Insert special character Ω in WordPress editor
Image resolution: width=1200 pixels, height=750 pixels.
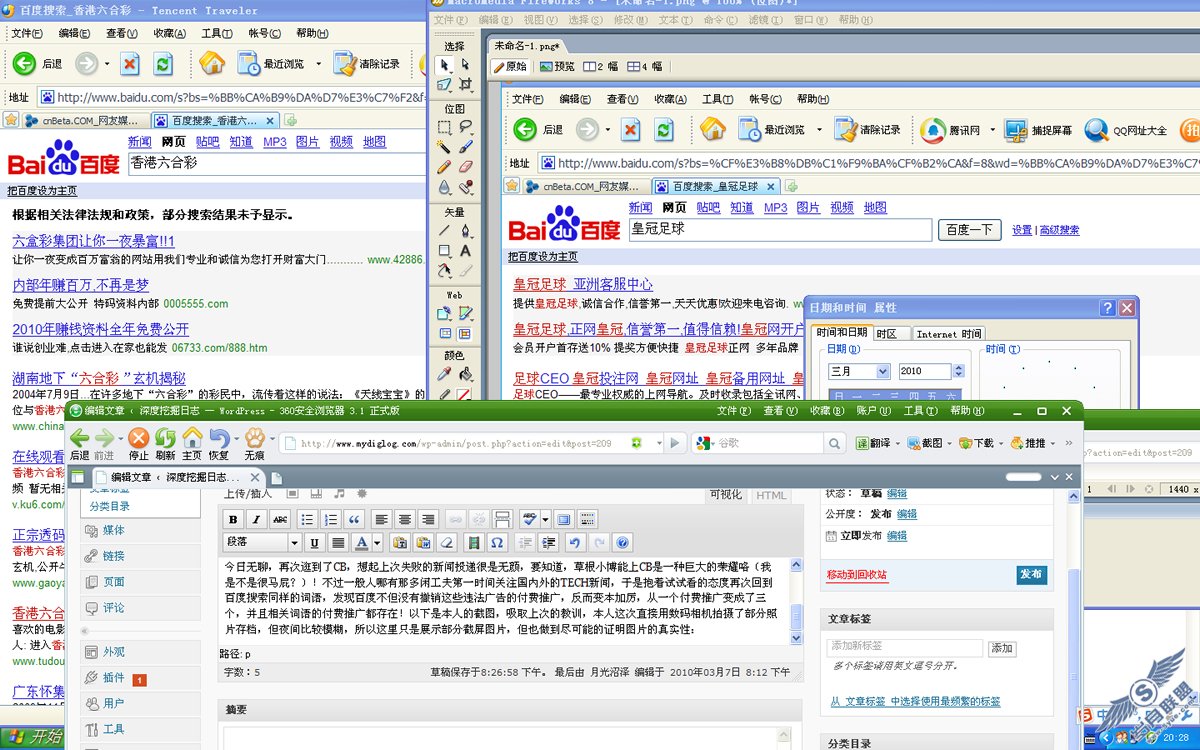496,543
